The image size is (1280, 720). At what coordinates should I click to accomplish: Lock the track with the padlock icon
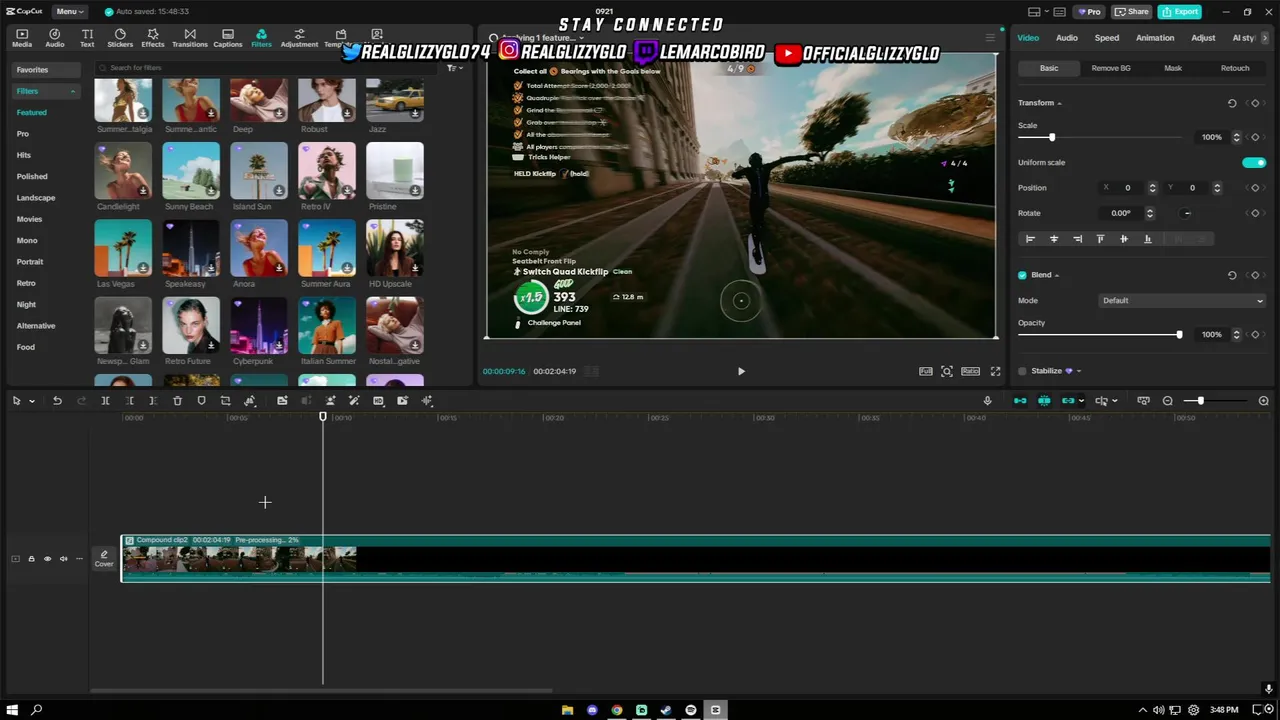point(31,559)
